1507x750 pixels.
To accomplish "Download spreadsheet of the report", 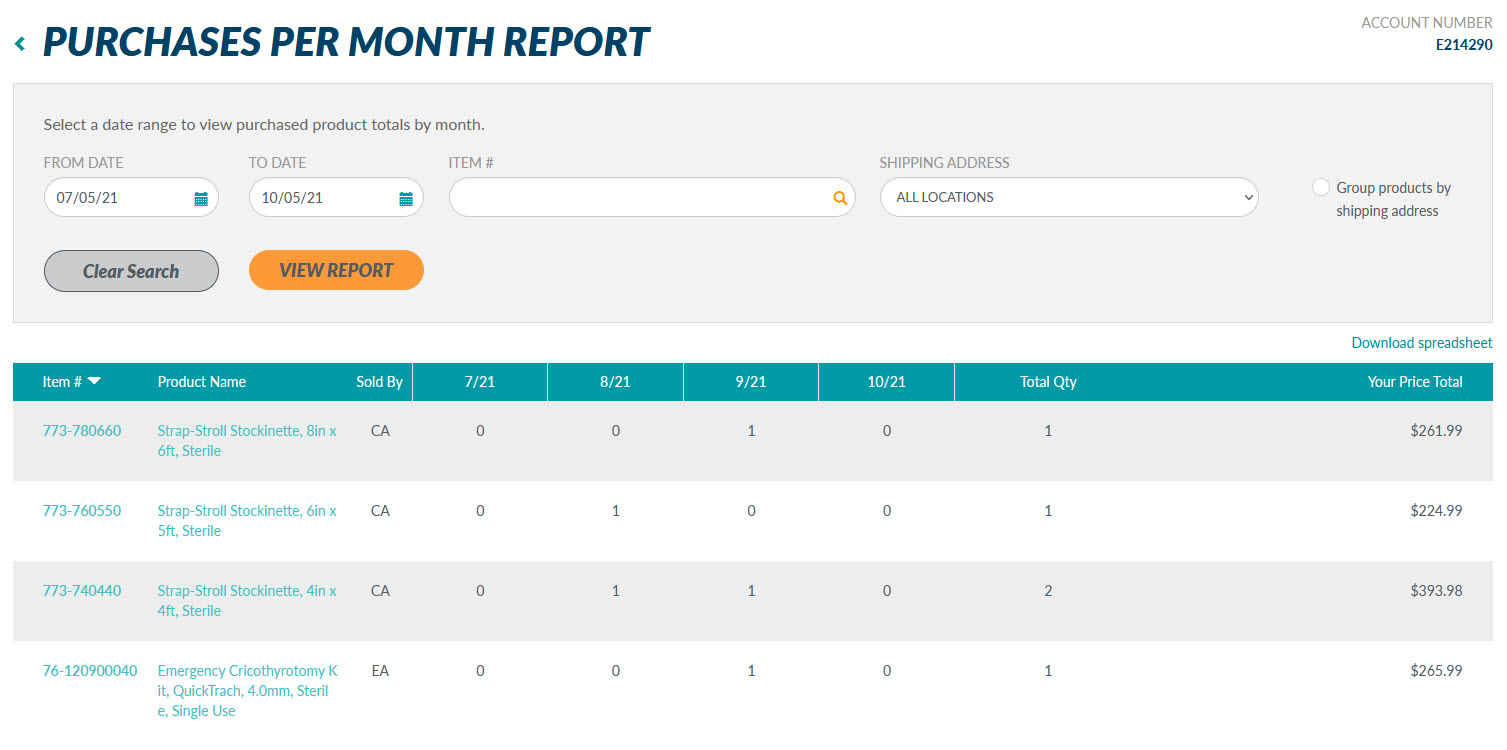I will point(1421,343).
